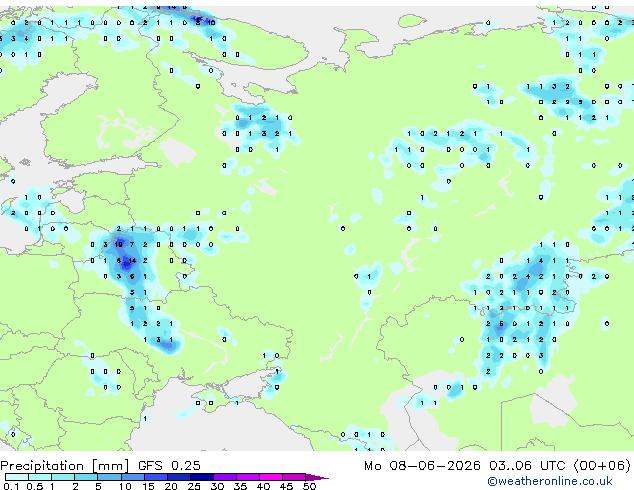Click the 1–2 mm legend color swatch
The height and width of the screenshot is (490, 634).
coord(63,477)
